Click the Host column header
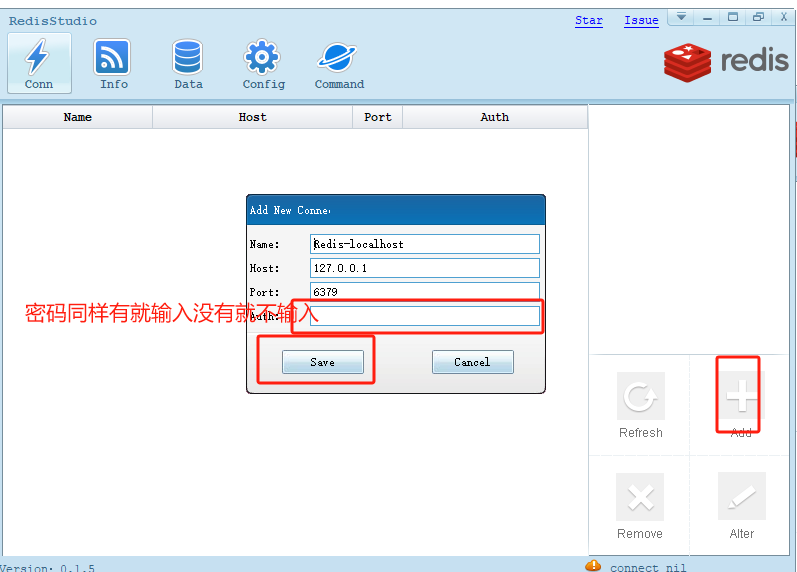The width and height of the screenshot is (797, 572). point(253,117)
